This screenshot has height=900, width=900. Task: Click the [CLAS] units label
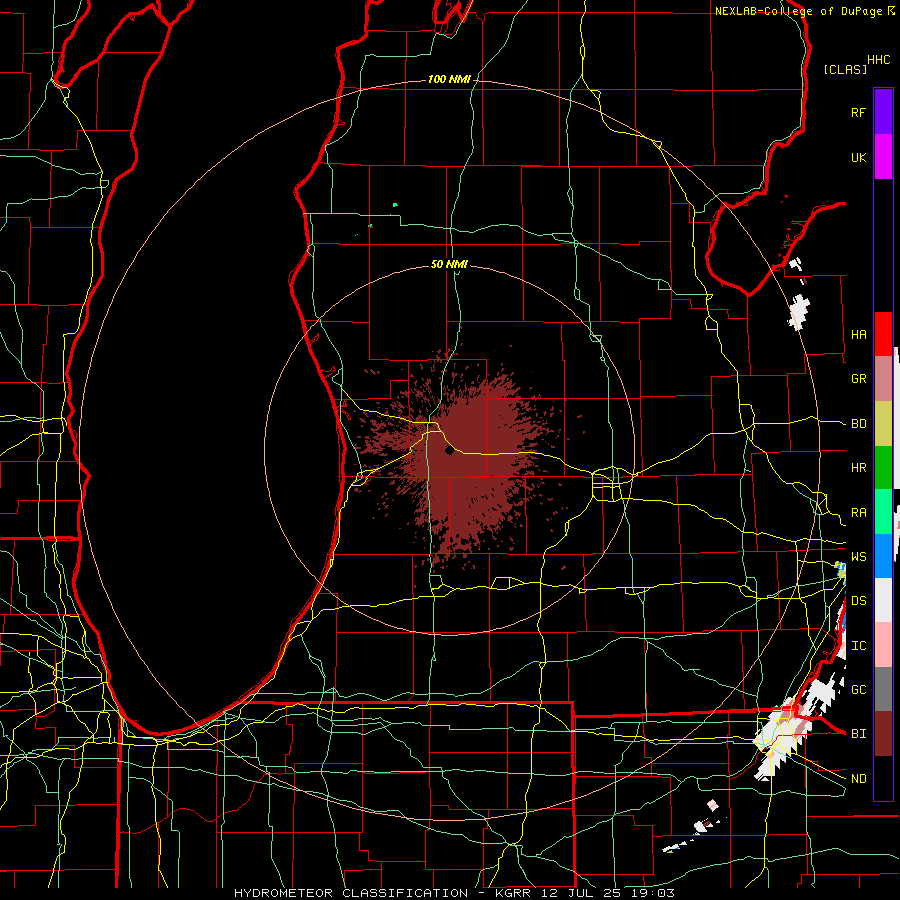point(845,69)
